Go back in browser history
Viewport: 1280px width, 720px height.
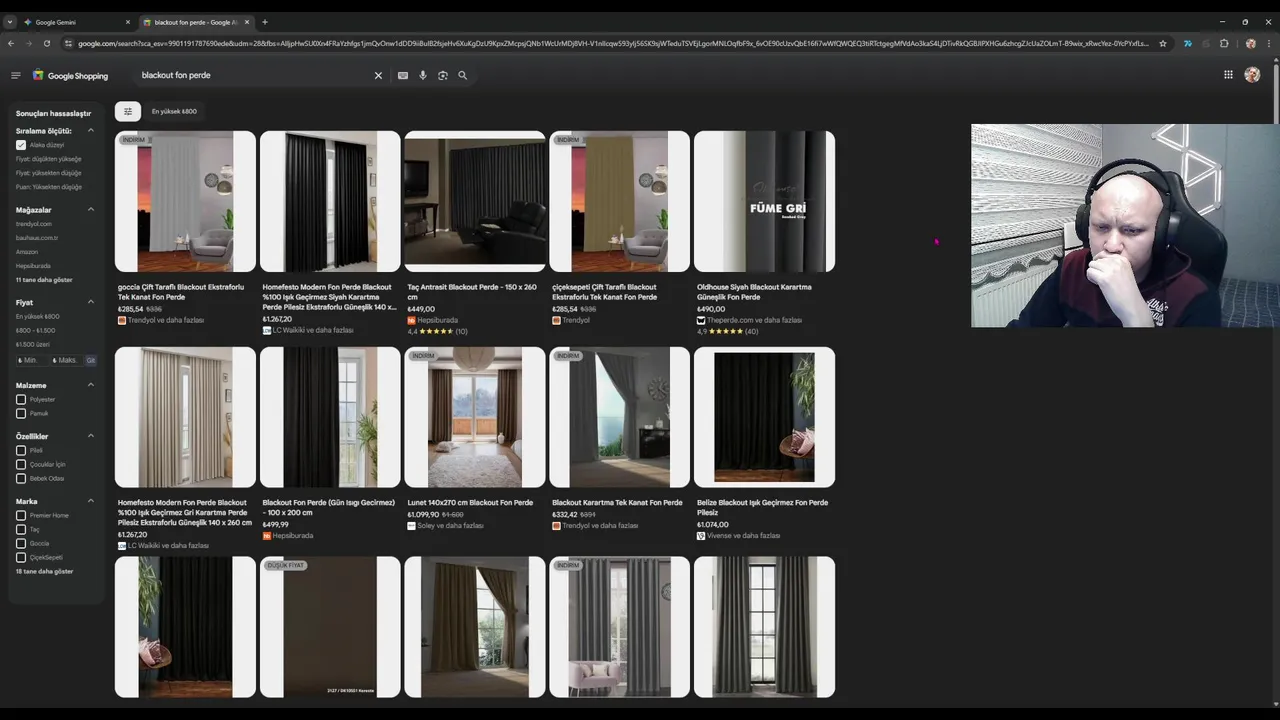[11, 43]
